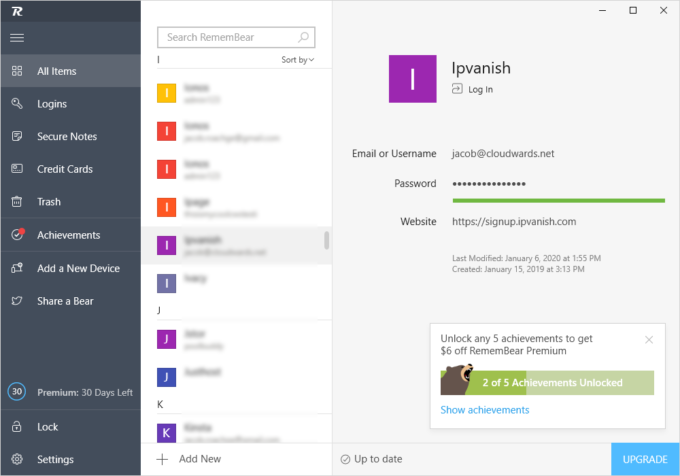This screenshot has height=476, width=680.
Task: Click the Search RememBear field
Action: pos(236,37)
